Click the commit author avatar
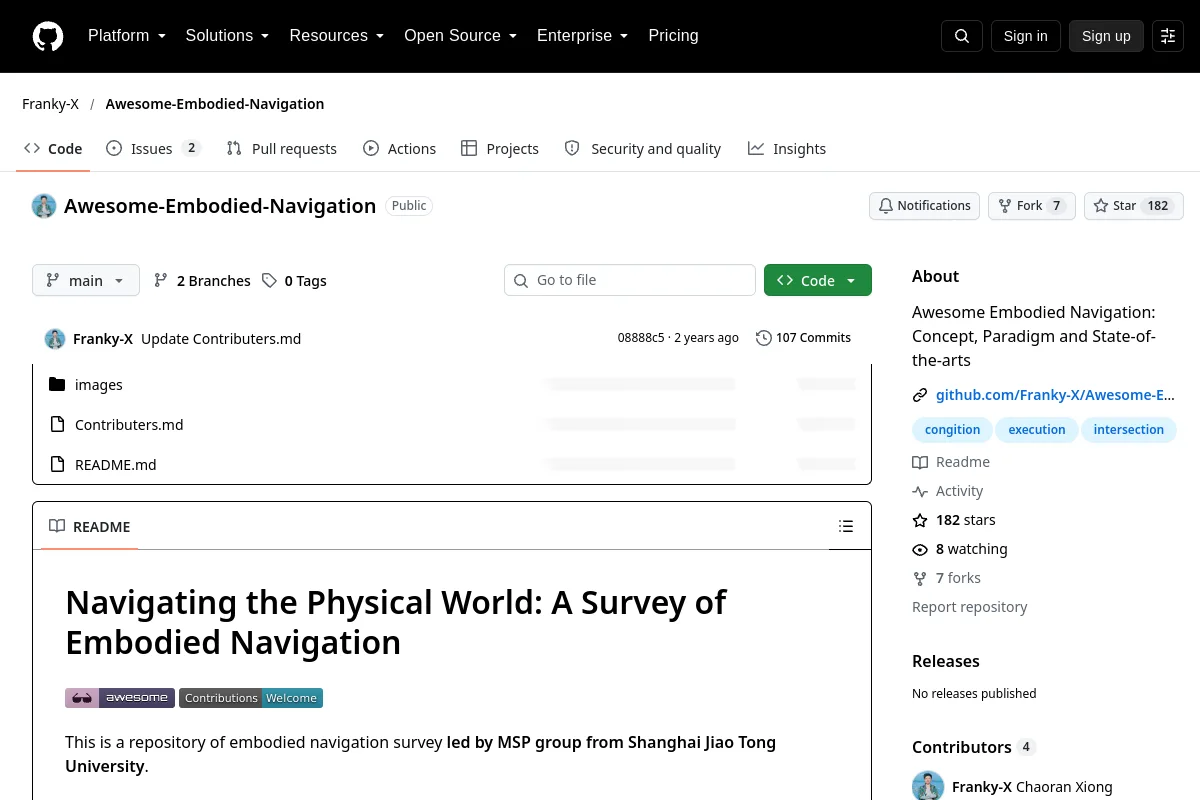The image size is (1200, 800). pos(55,339)
